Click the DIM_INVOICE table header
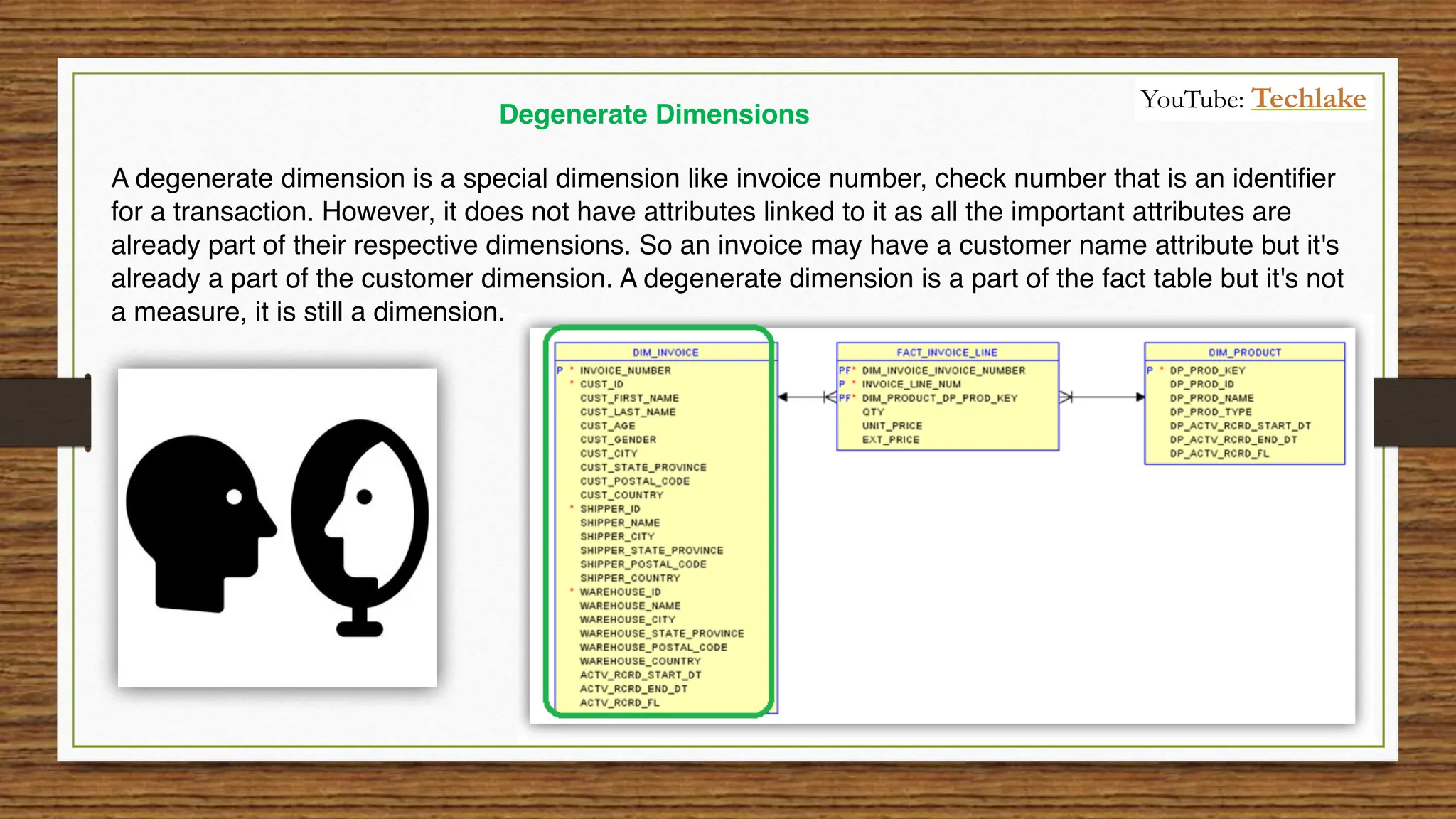Screen dimensions: 1456x819 tap(665, 353)
